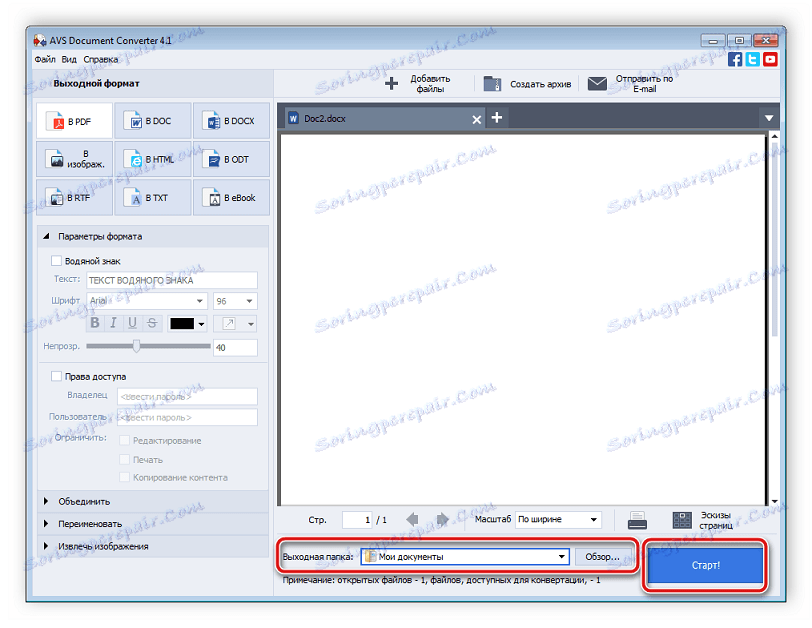Click the Browse output folder button

602,557
